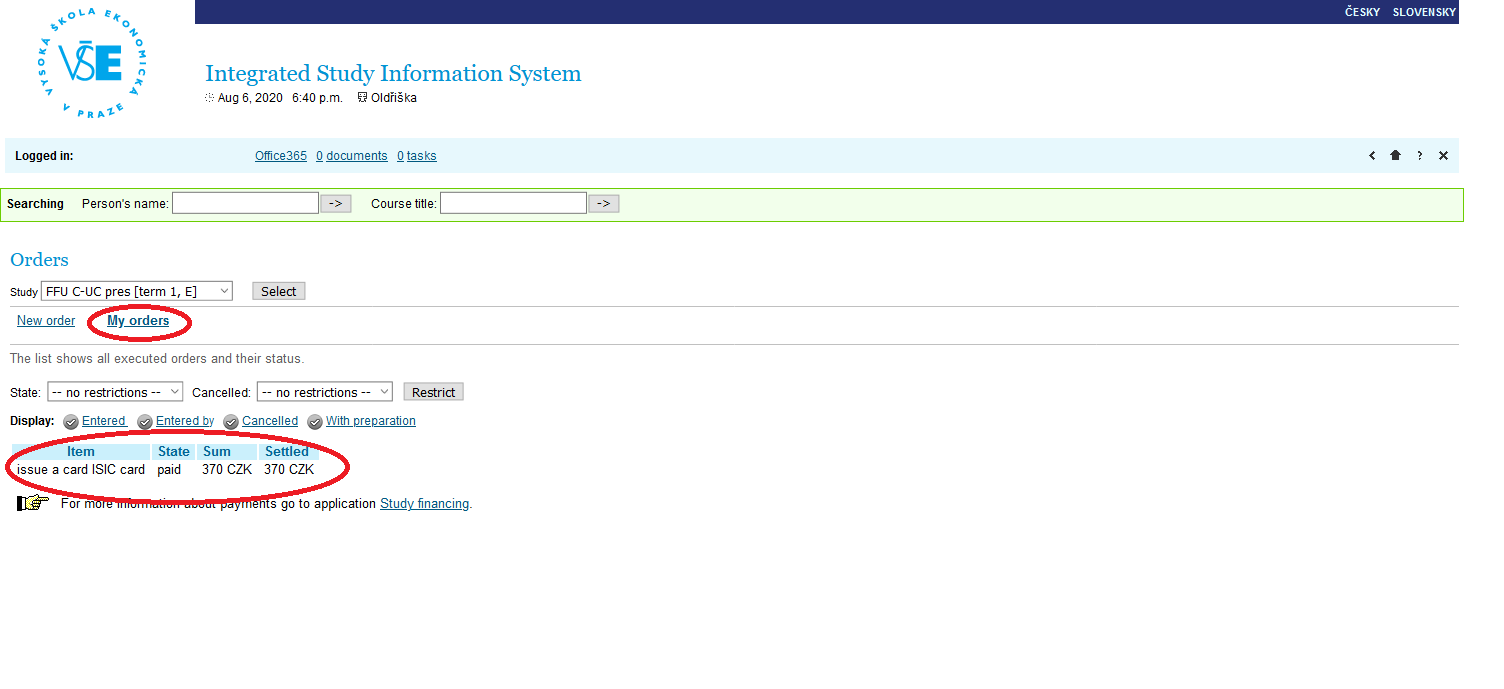Expand the State filter dropdown
The image size is (1504, 689).
115,392
